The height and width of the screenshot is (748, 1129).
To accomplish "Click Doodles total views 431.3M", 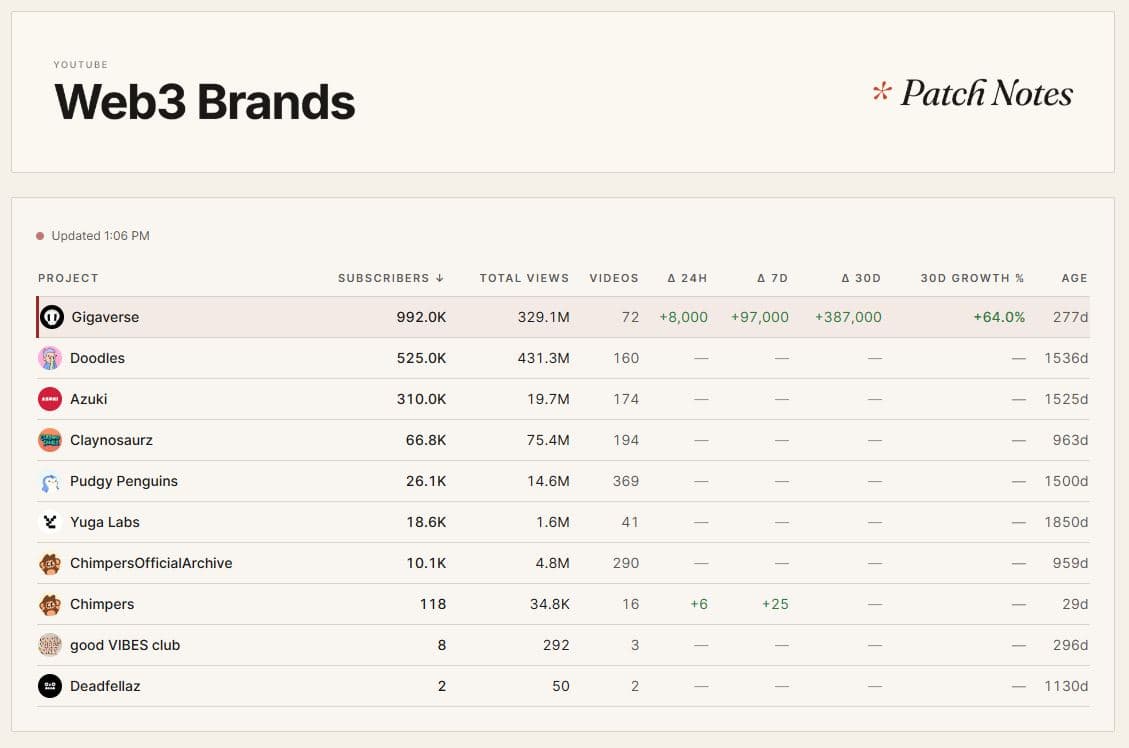I will click(544, 358).
